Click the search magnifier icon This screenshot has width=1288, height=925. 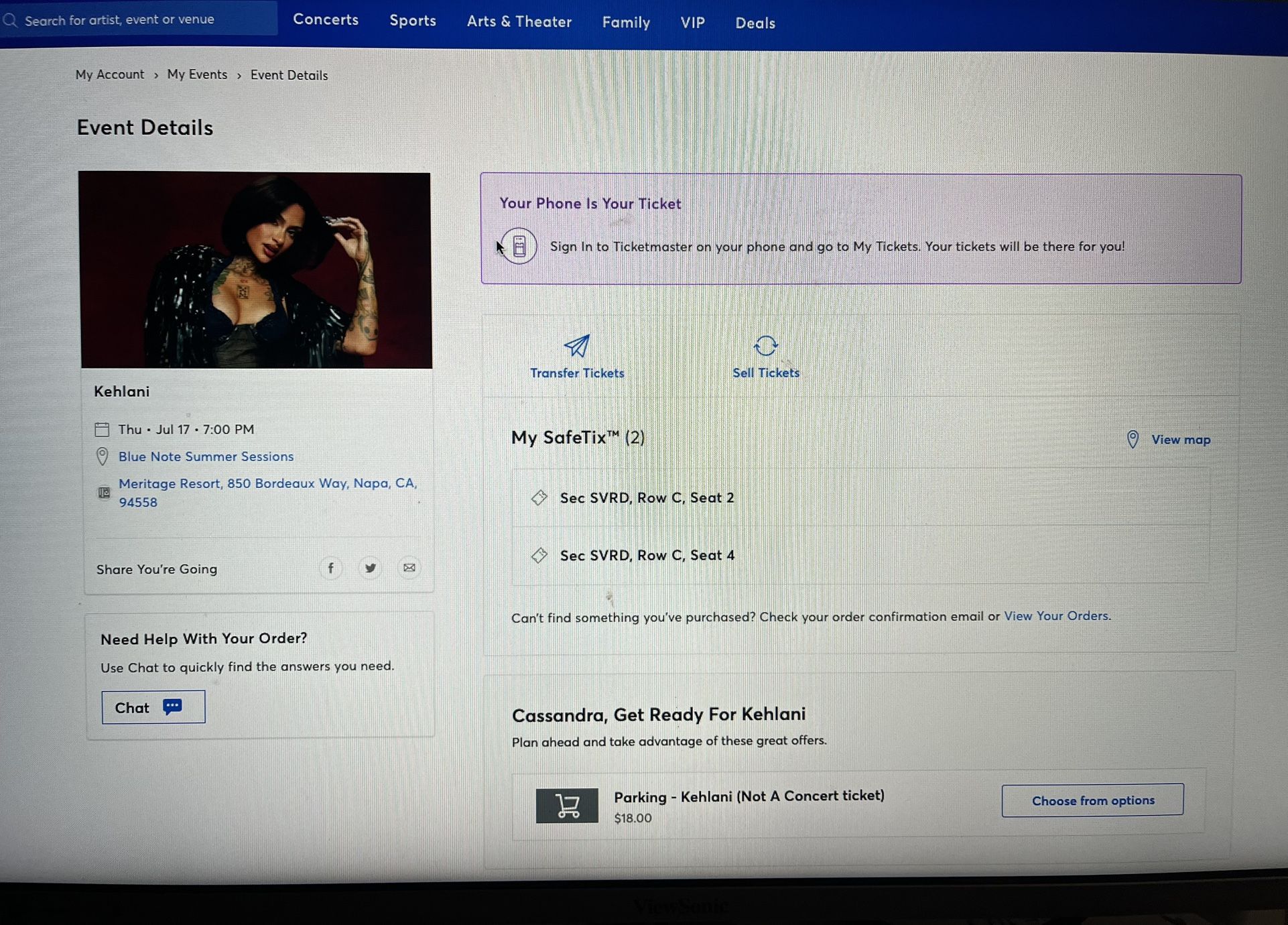[9, 20]
